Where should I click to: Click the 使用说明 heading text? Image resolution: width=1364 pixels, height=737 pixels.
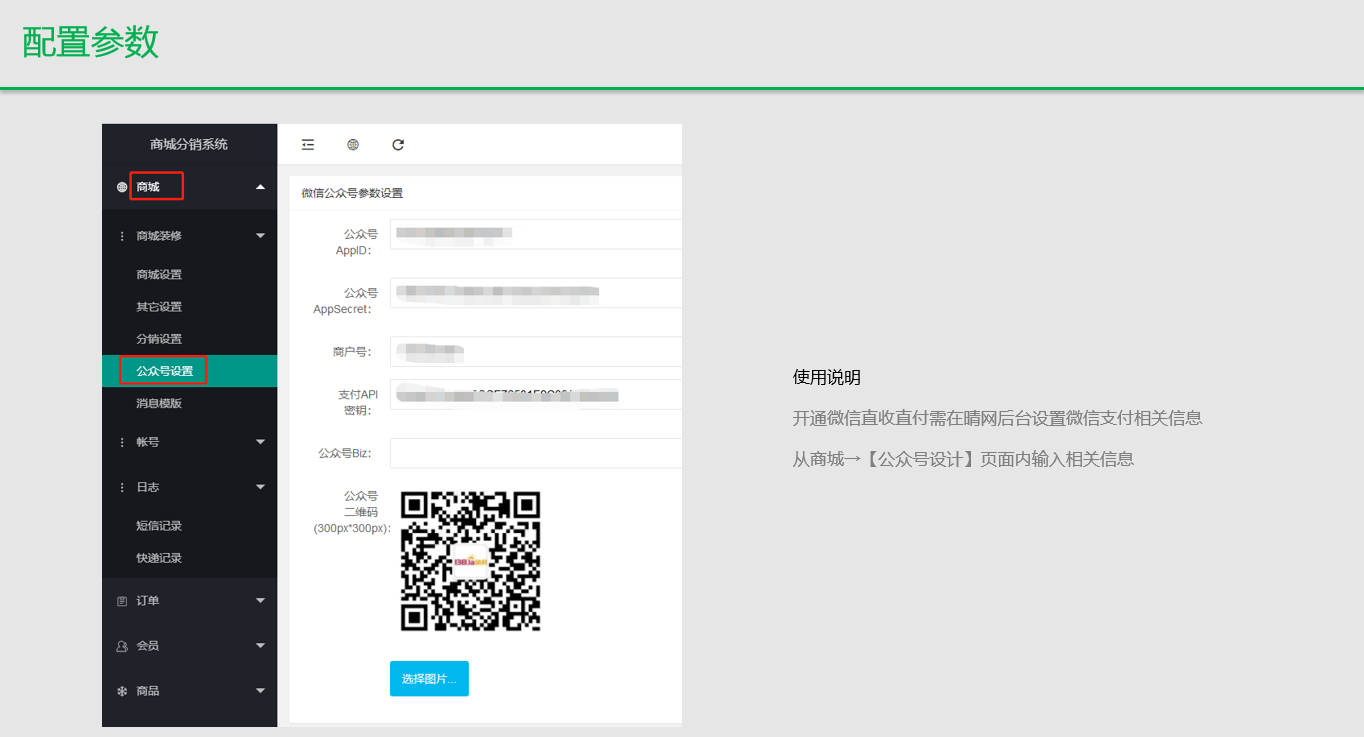point(827,377)
